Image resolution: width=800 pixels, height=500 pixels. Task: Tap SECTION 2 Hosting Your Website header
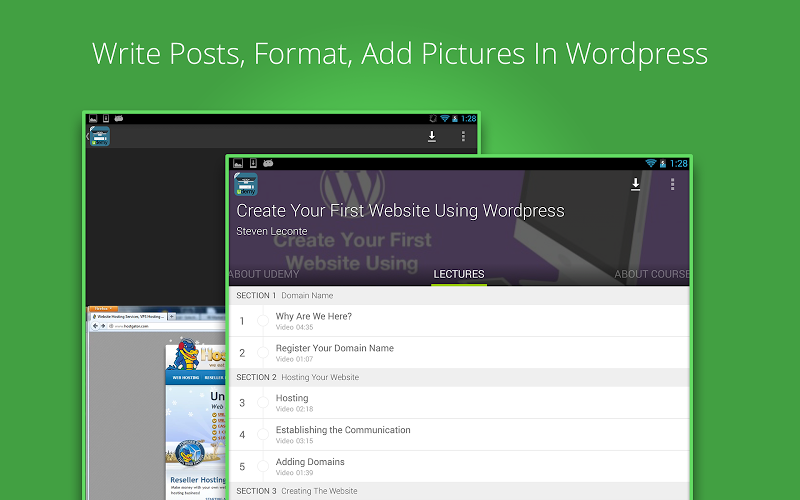[x=459, y=377]
